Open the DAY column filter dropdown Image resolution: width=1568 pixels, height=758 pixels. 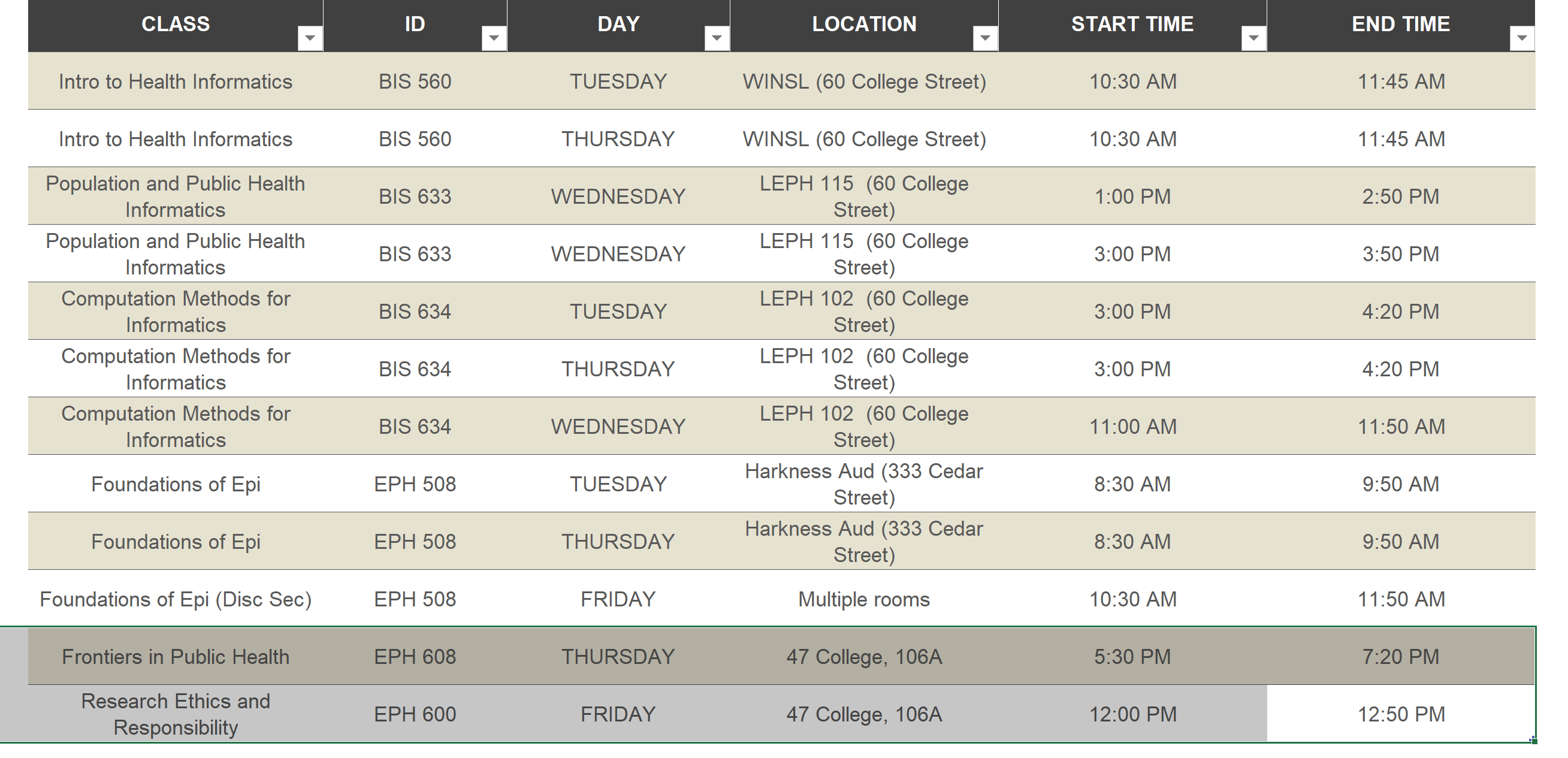click(x=717, y=38)
